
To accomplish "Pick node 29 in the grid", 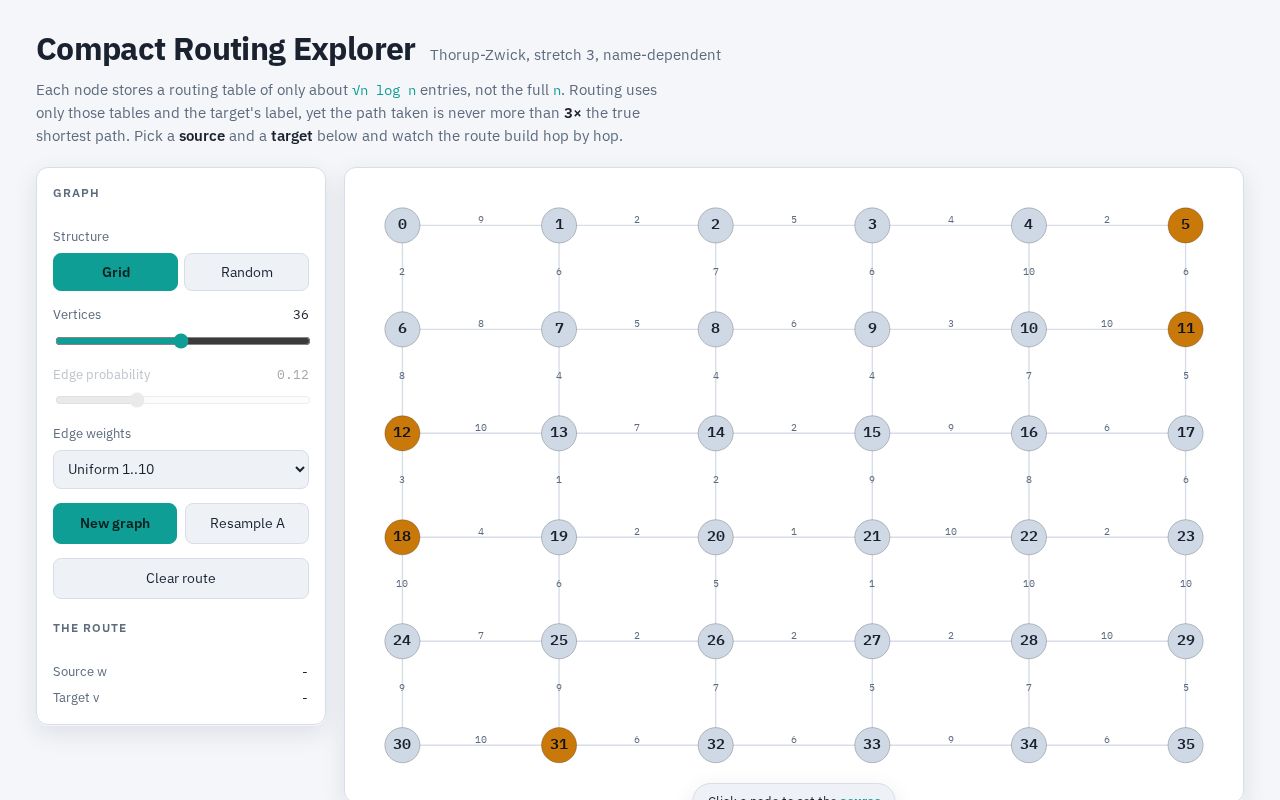I will (x=1185, y=641).
